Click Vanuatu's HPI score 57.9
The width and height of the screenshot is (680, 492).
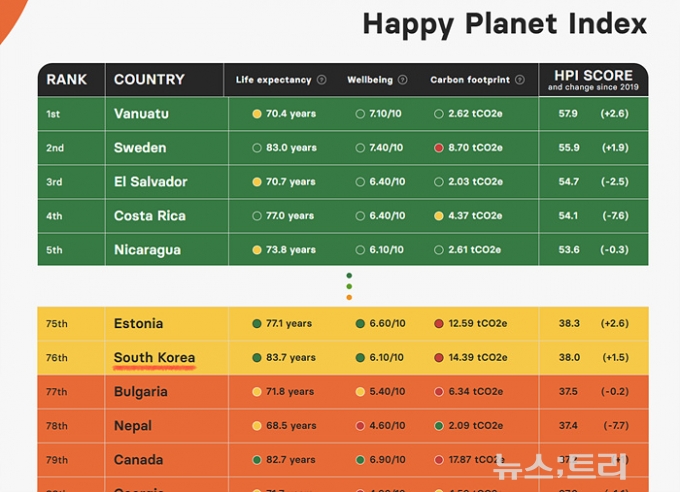[568, 114]
